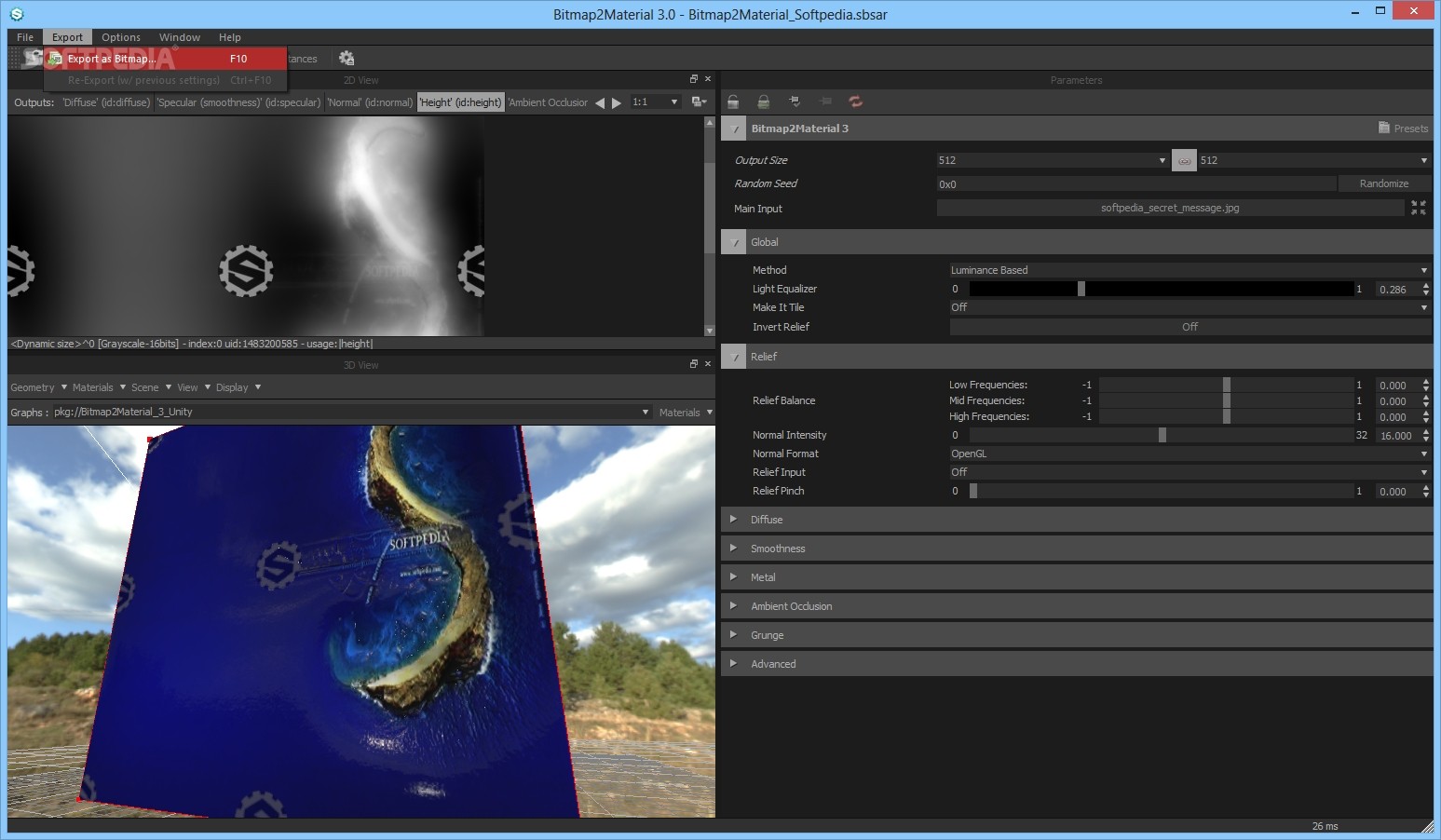This screenshot has width=1441, height=840.
Task: Toggle the Invert Relief Off button
Action: pyautogui.click(x=1190, y=327)
